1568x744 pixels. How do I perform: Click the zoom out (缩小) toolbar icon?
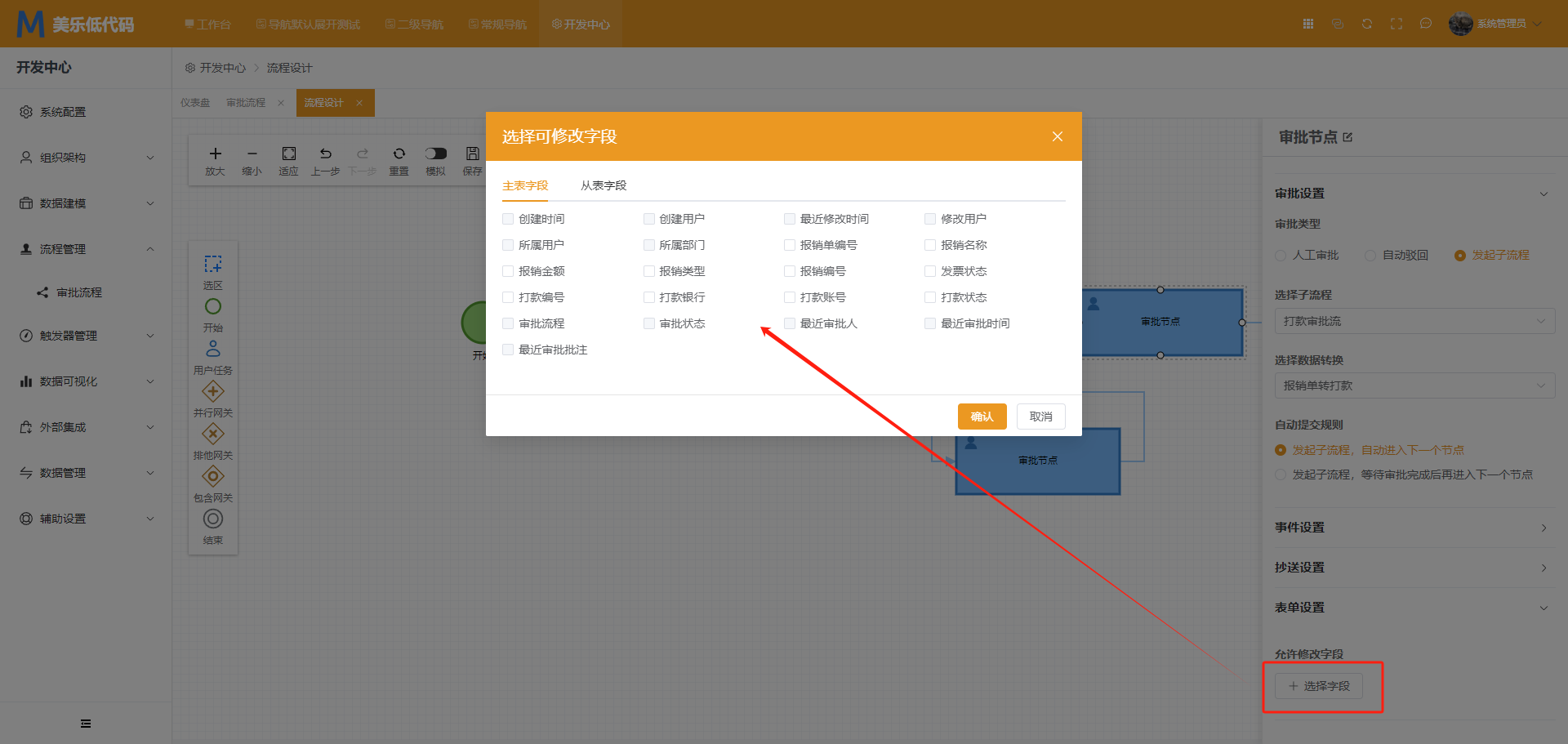(x=252, y=154)
